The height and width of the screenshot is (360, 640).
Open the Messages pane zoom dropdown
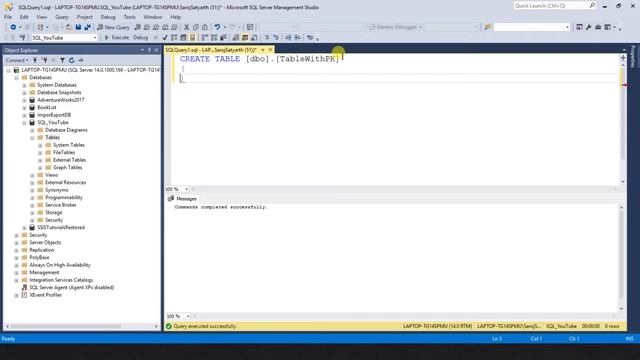click(188, 316)
